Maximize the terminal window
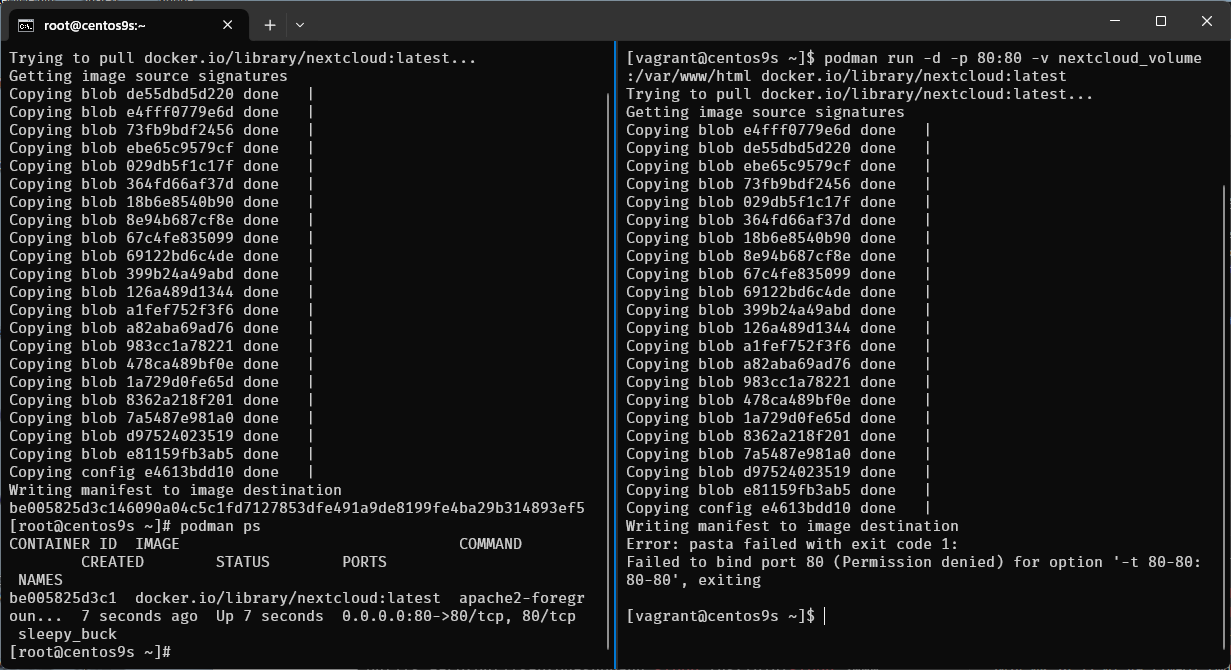The height and width of the screenshot is (670, 1231). pos(1160,21)
